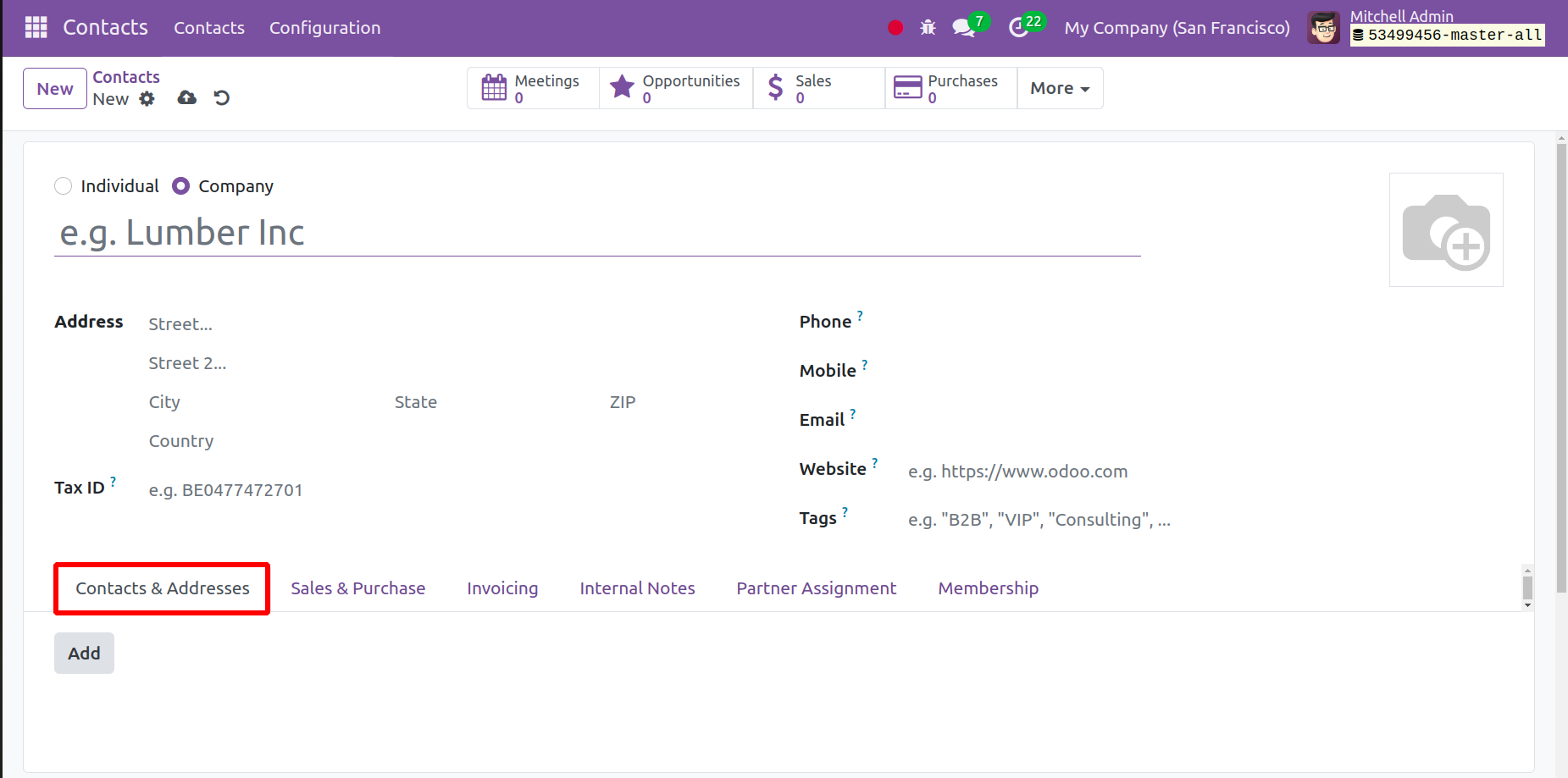Click the tab bar scroll down arrow

[1527, 605]
